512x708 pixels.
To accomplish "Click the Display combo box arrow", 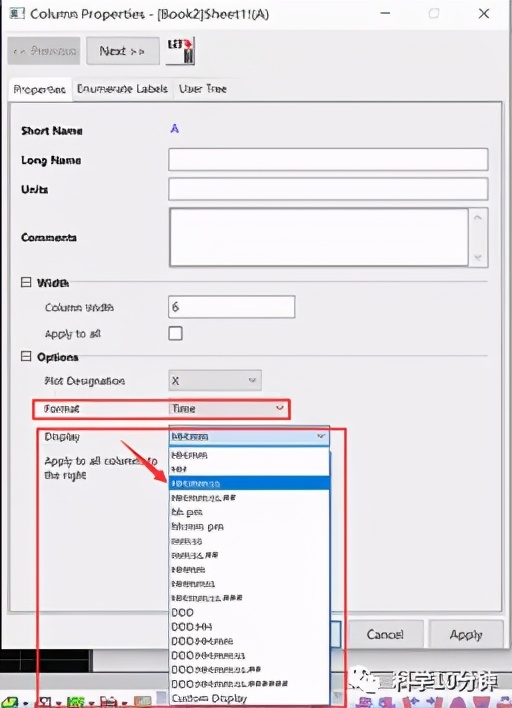I will (x=321, y=437).
